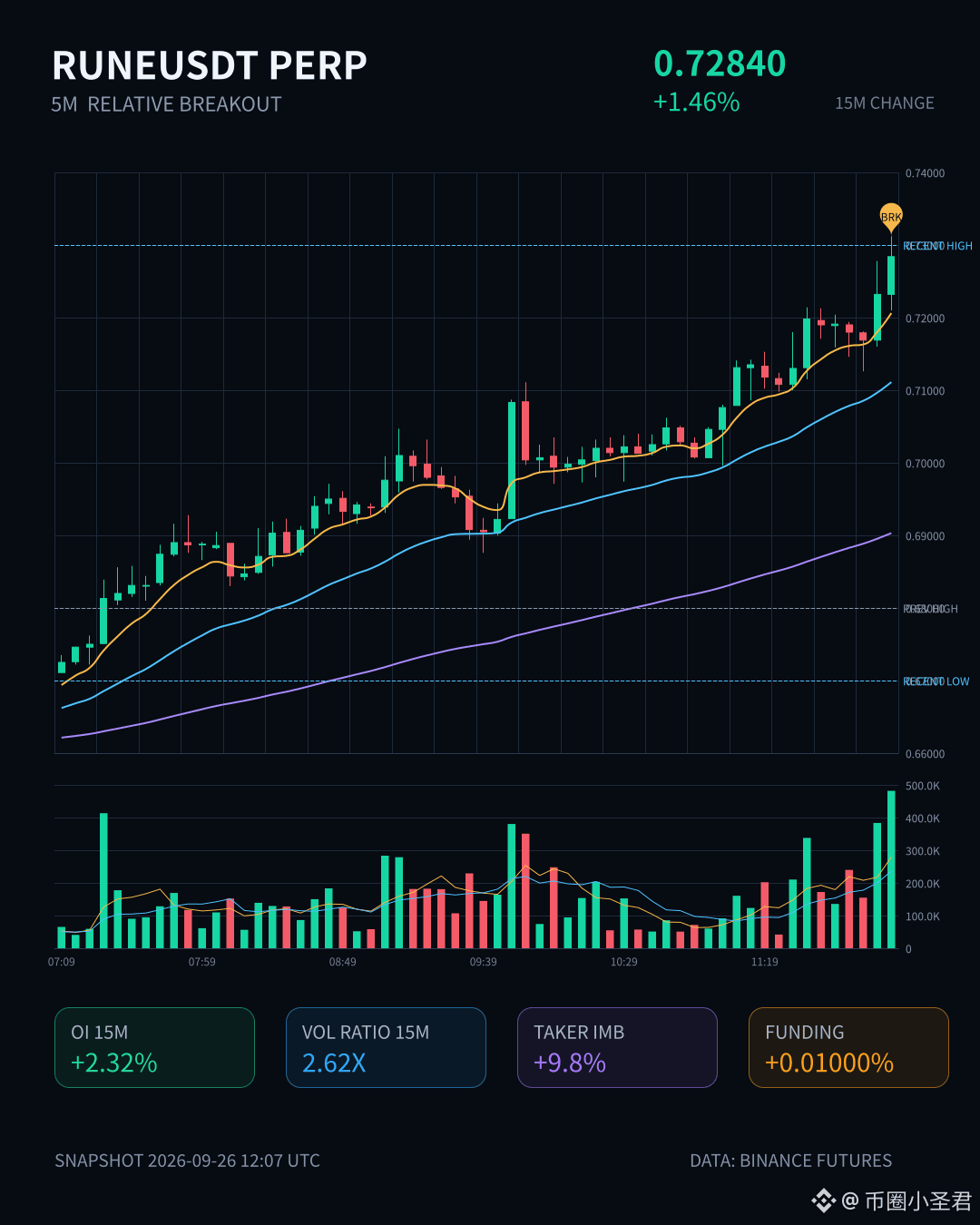Click the 15M CHANGE label
This screenshot has width=980, height=1225.
tap(885, 103)
